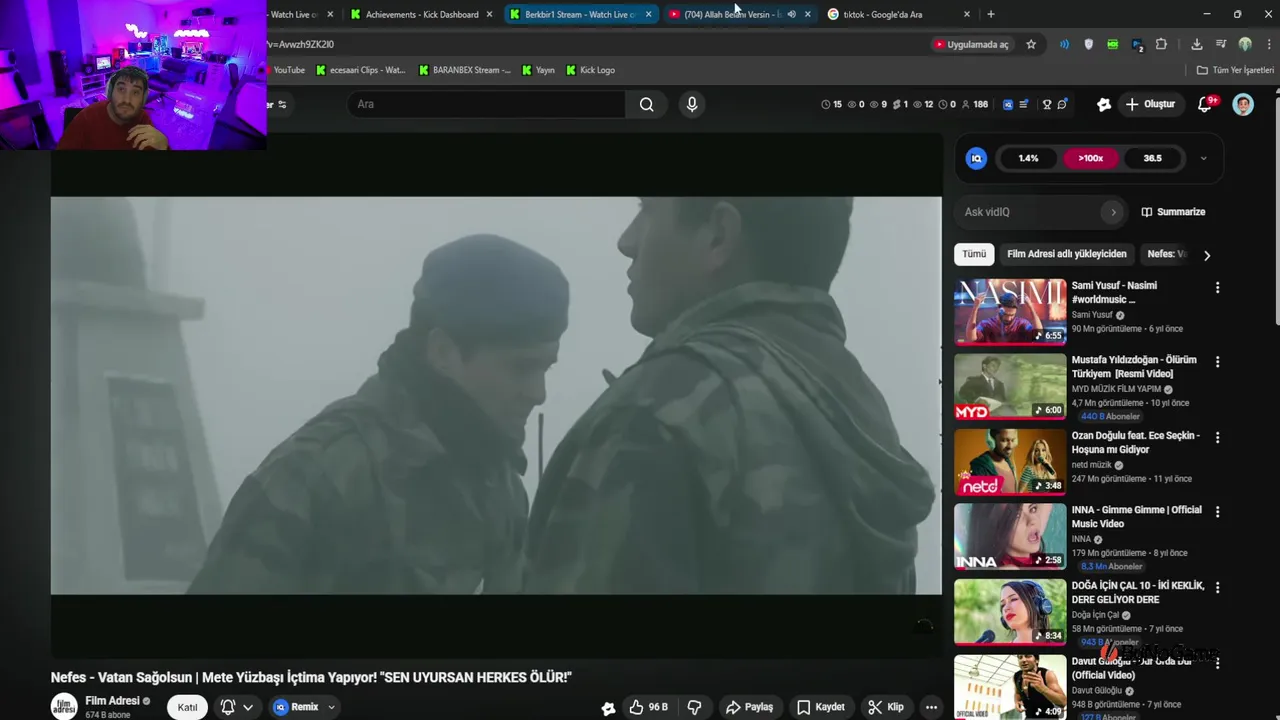1280x720 pixels.
Task: Open options for Mustafa Yıldızdoğan video
Action: pos(1217,361)
